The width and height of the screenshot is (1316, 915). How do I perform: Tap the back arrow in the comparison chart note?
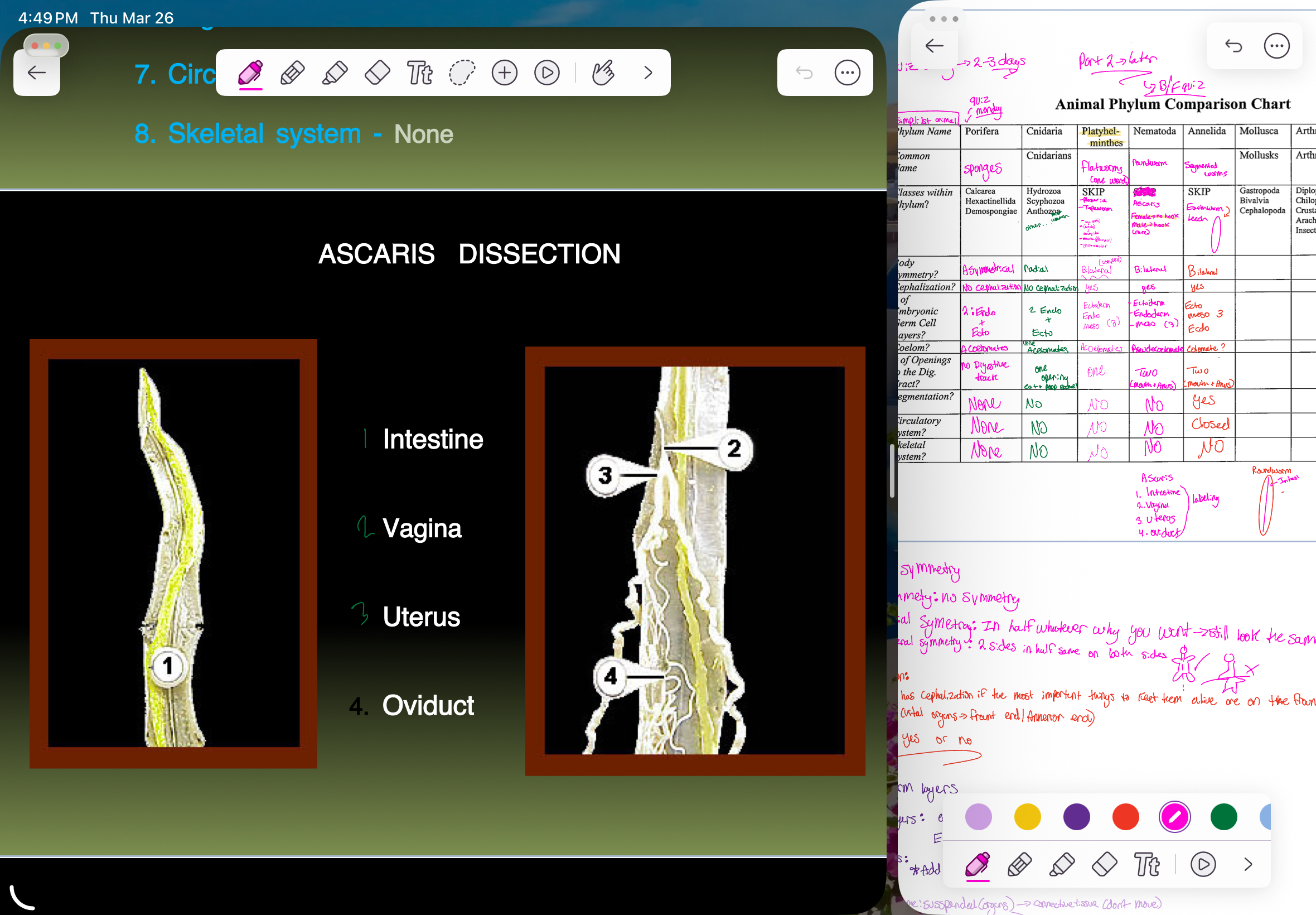[x=933, y=46]
